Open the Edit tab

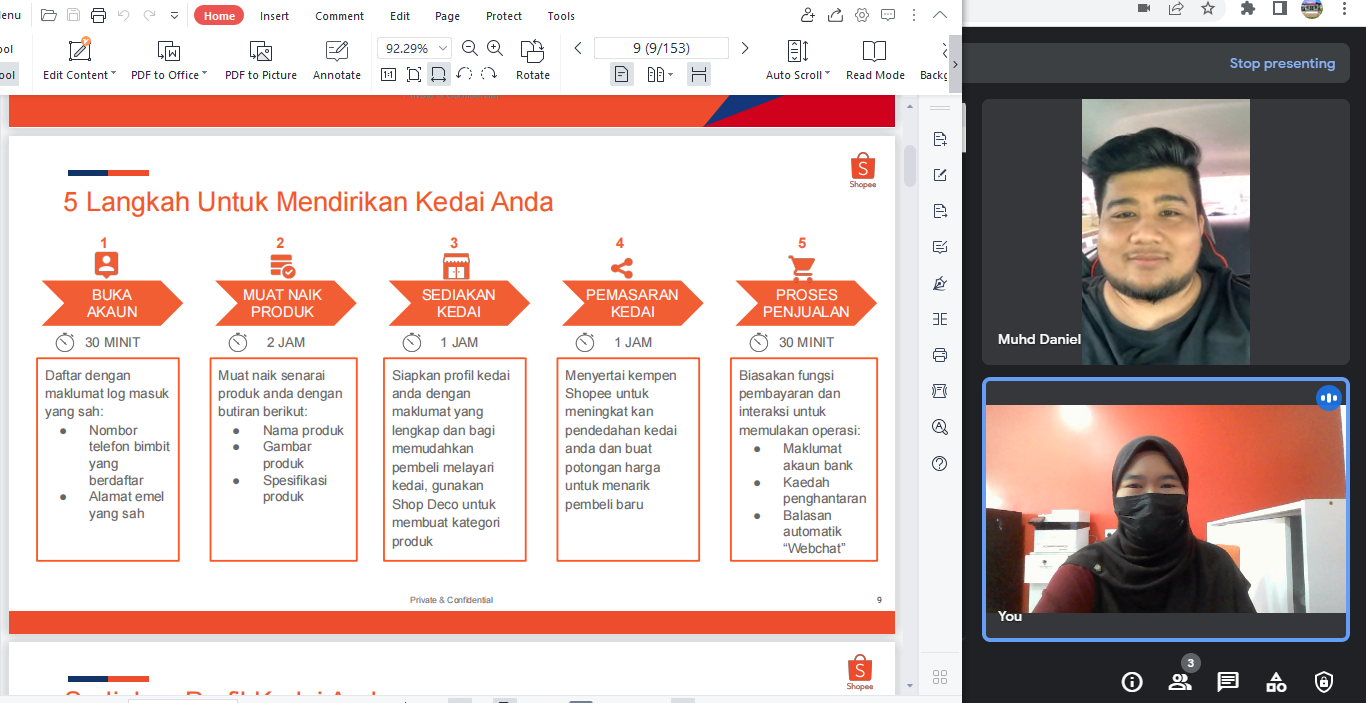point(400,16)
